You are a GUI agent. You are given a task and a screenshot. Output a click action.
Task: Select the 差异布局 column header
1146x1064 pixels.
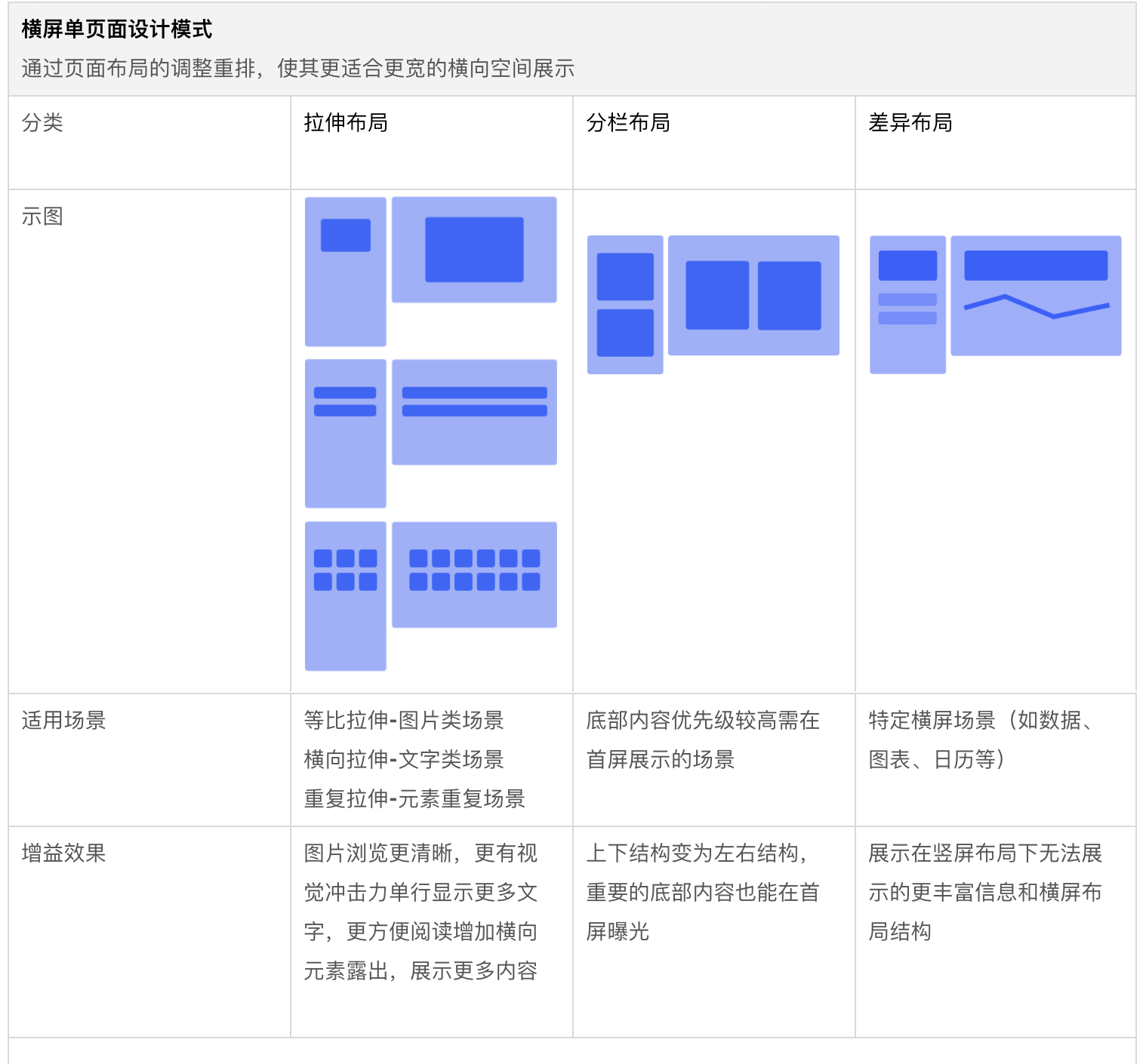[x=996, y=143]
